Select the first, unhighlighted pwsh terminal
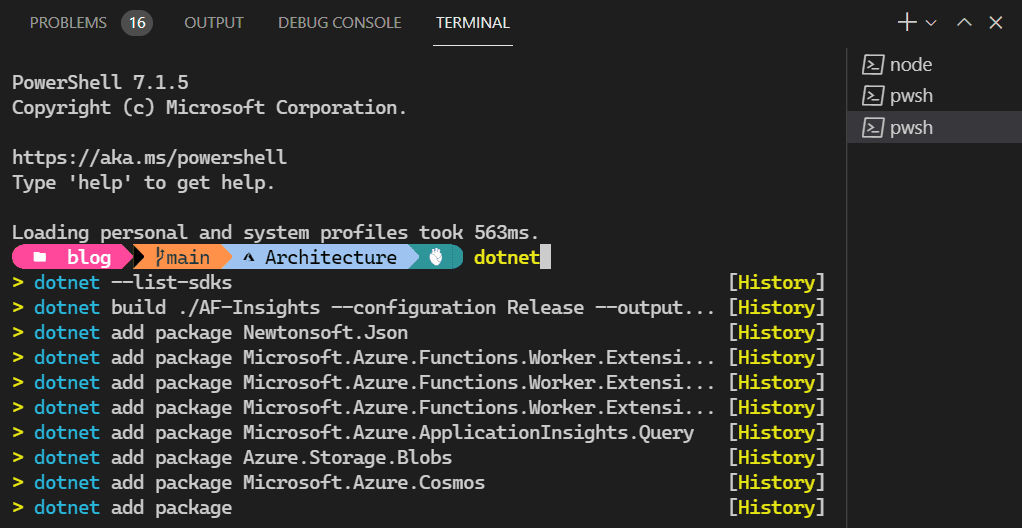 [x=910, y=96]
